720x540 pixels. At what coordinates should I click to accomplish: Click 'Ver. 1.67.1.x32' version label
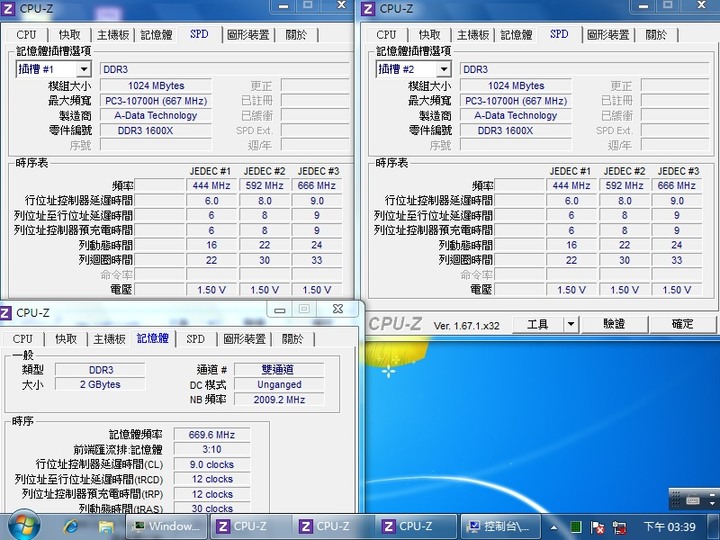466,326
